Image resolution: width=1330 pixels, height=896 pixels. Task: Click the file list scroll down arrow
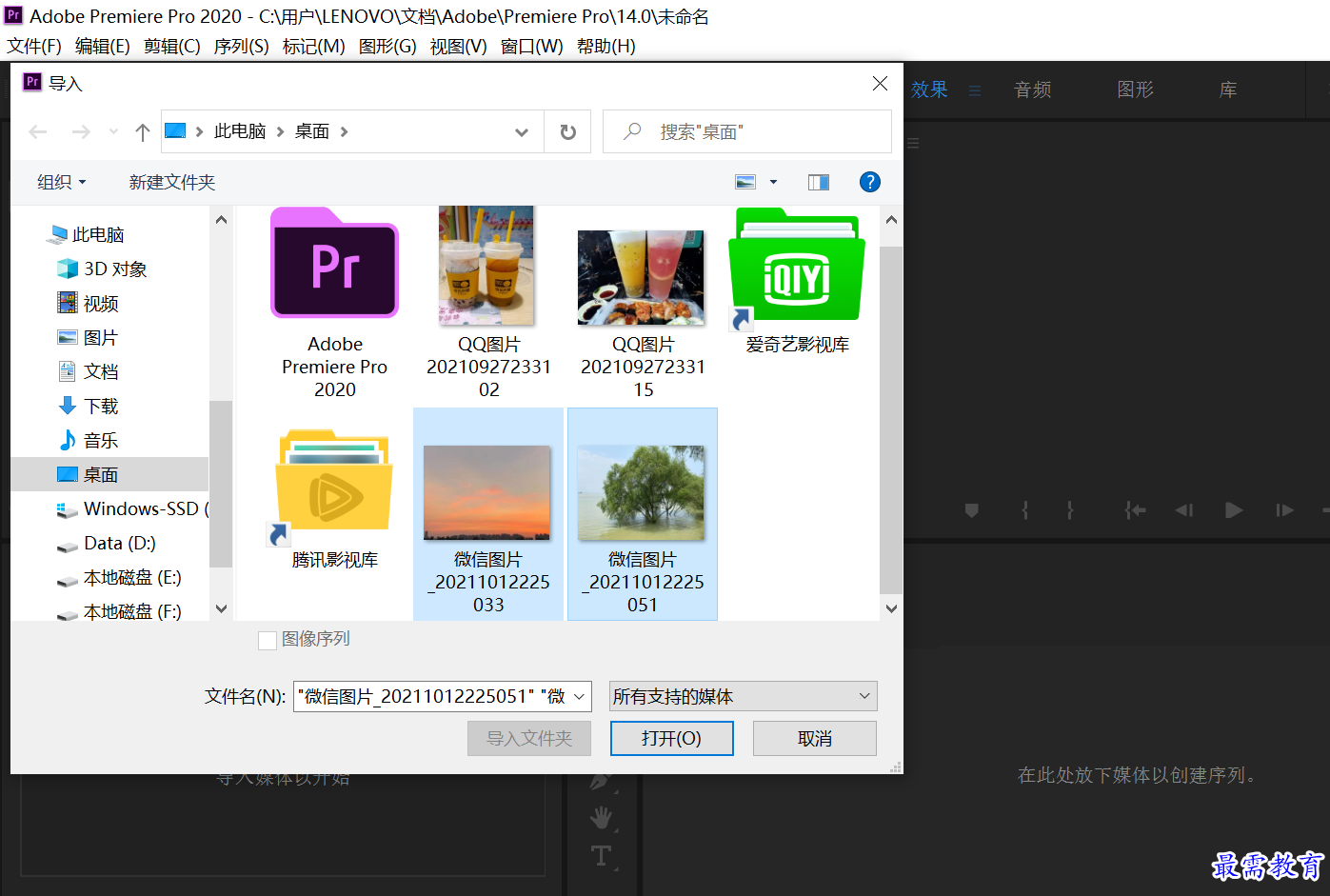[891, 608]
